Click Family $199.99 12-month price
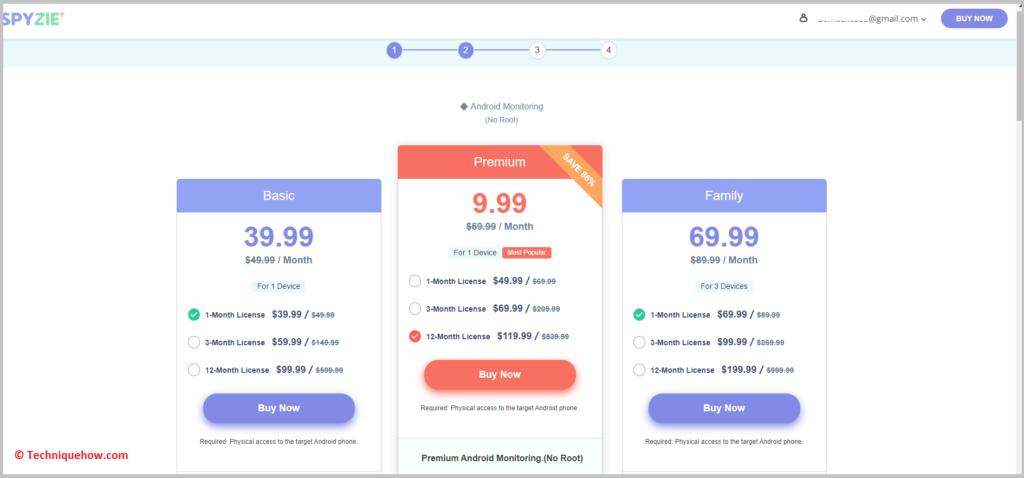This screenshot has height=478, width=1024. click(740, 370)
